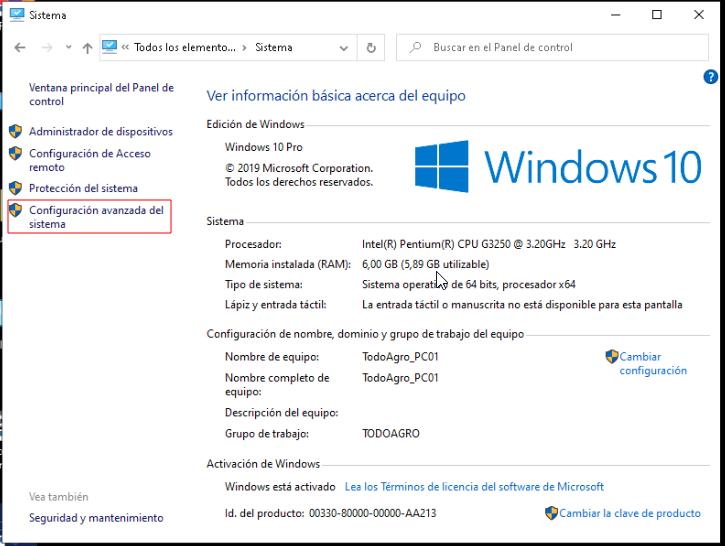Image resolution: width=725 pixels, height=546 pixels.
Task: Refresh the Sistema window
Action: 371,48
